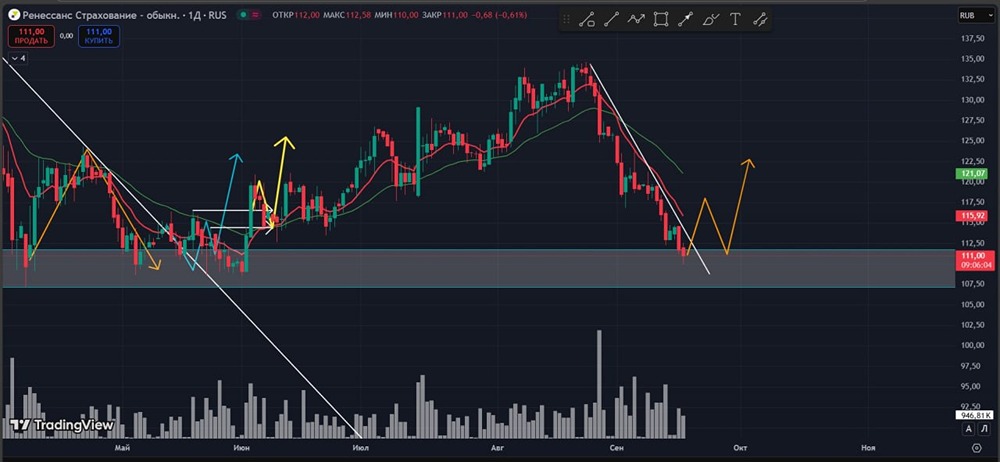Select the brush drawing tool

[710, 20]
